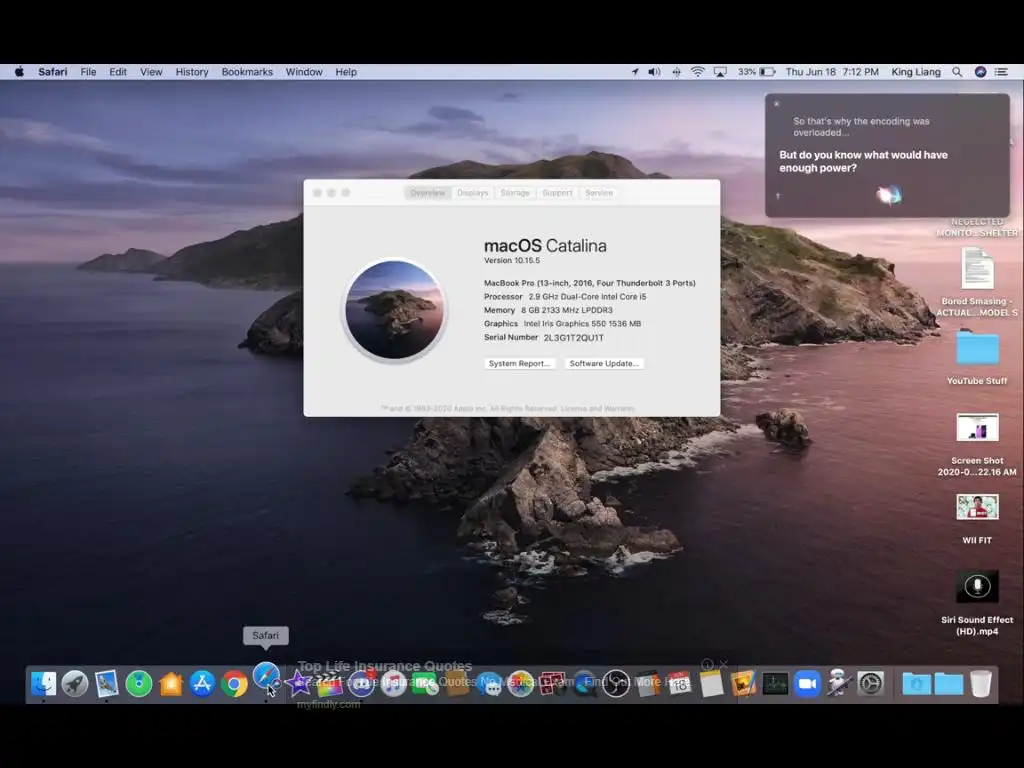
Task: Open the Edit menu
Action: coord(118,72)
